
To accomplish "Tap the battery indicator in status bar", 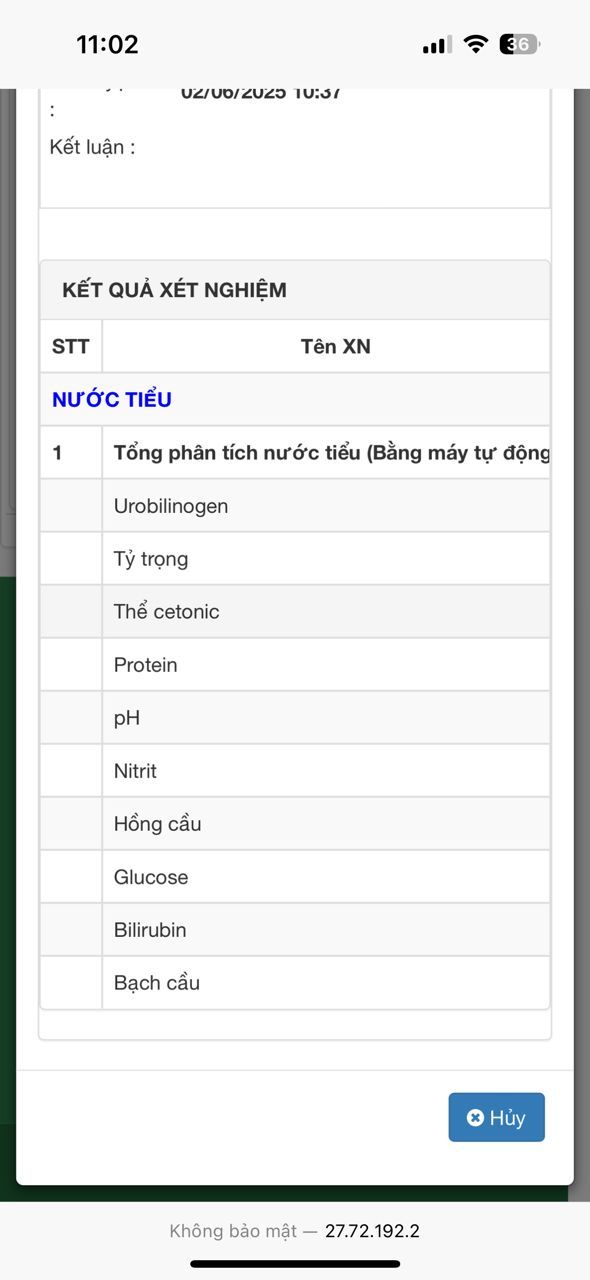I will [x=521, y=44].
